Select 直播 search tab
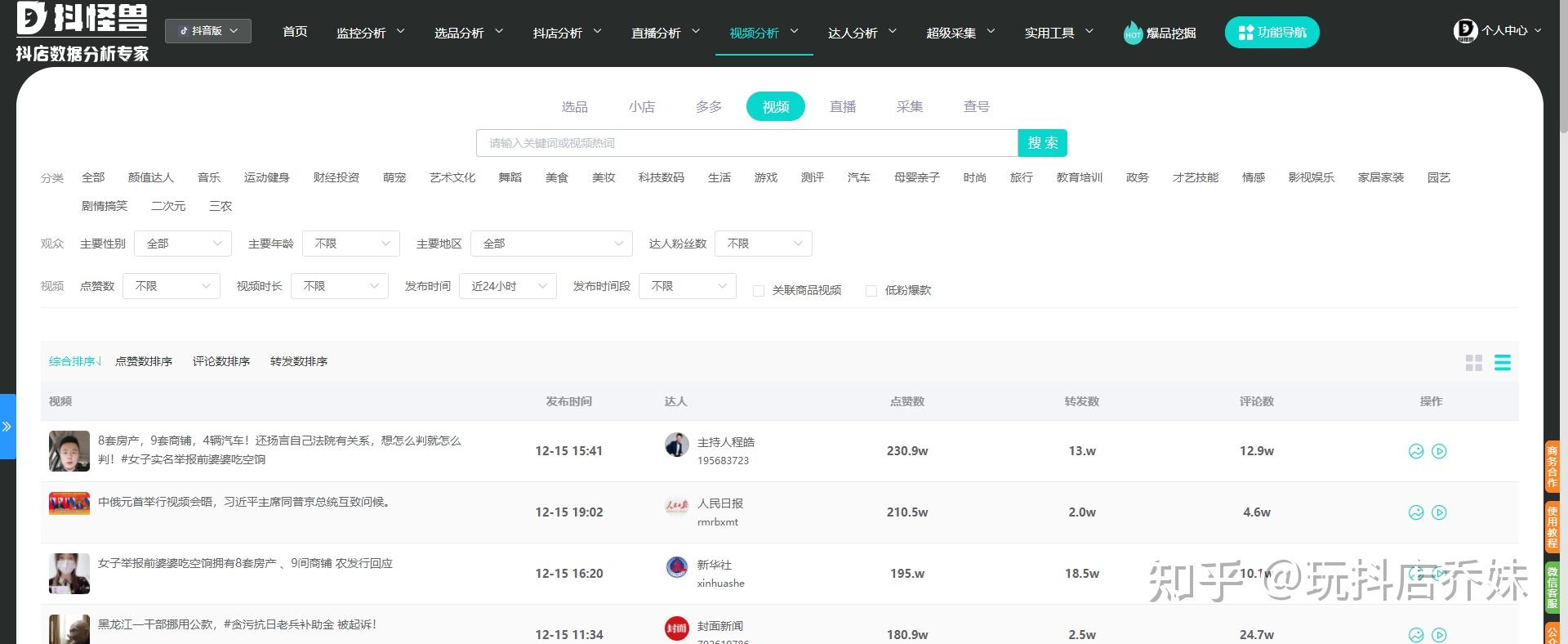Screen dimensions: 1568x644 click(843, 107)
